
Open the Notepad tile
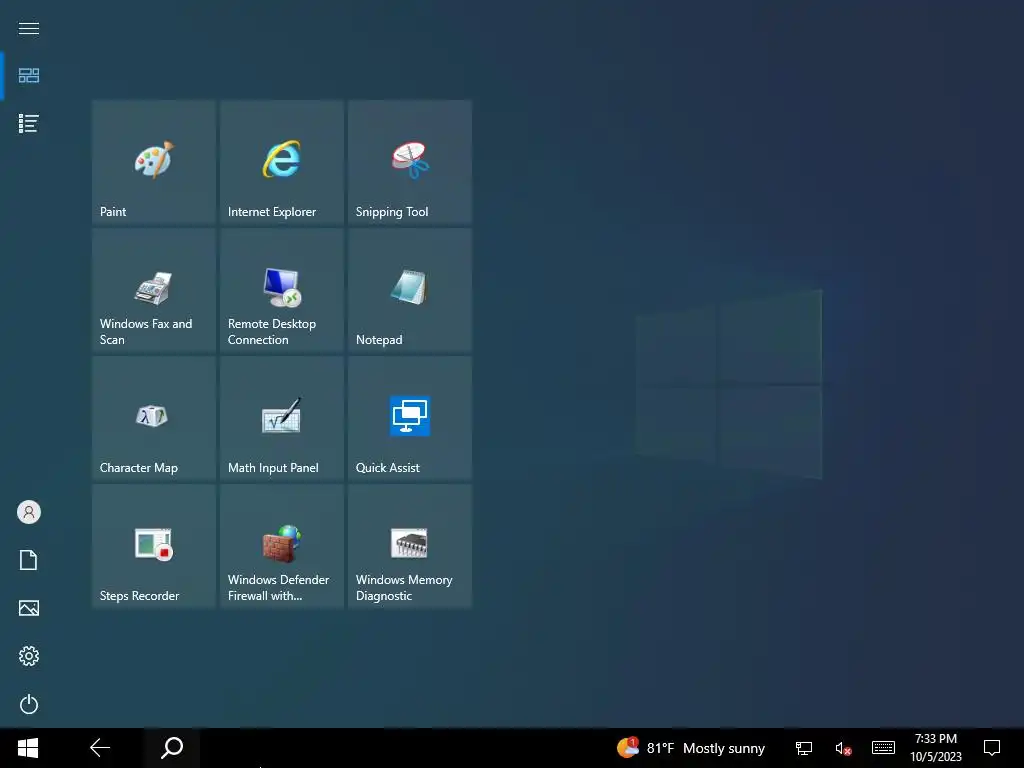click(410, 290)
